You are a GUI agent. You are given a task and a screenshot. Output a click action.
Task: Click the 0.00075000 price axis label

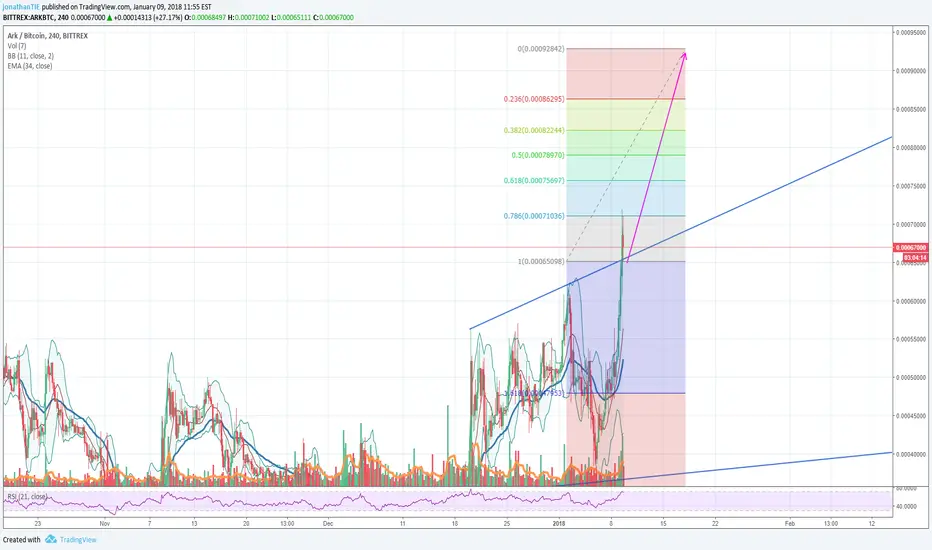pyautogui.click(x=911, y=186)
